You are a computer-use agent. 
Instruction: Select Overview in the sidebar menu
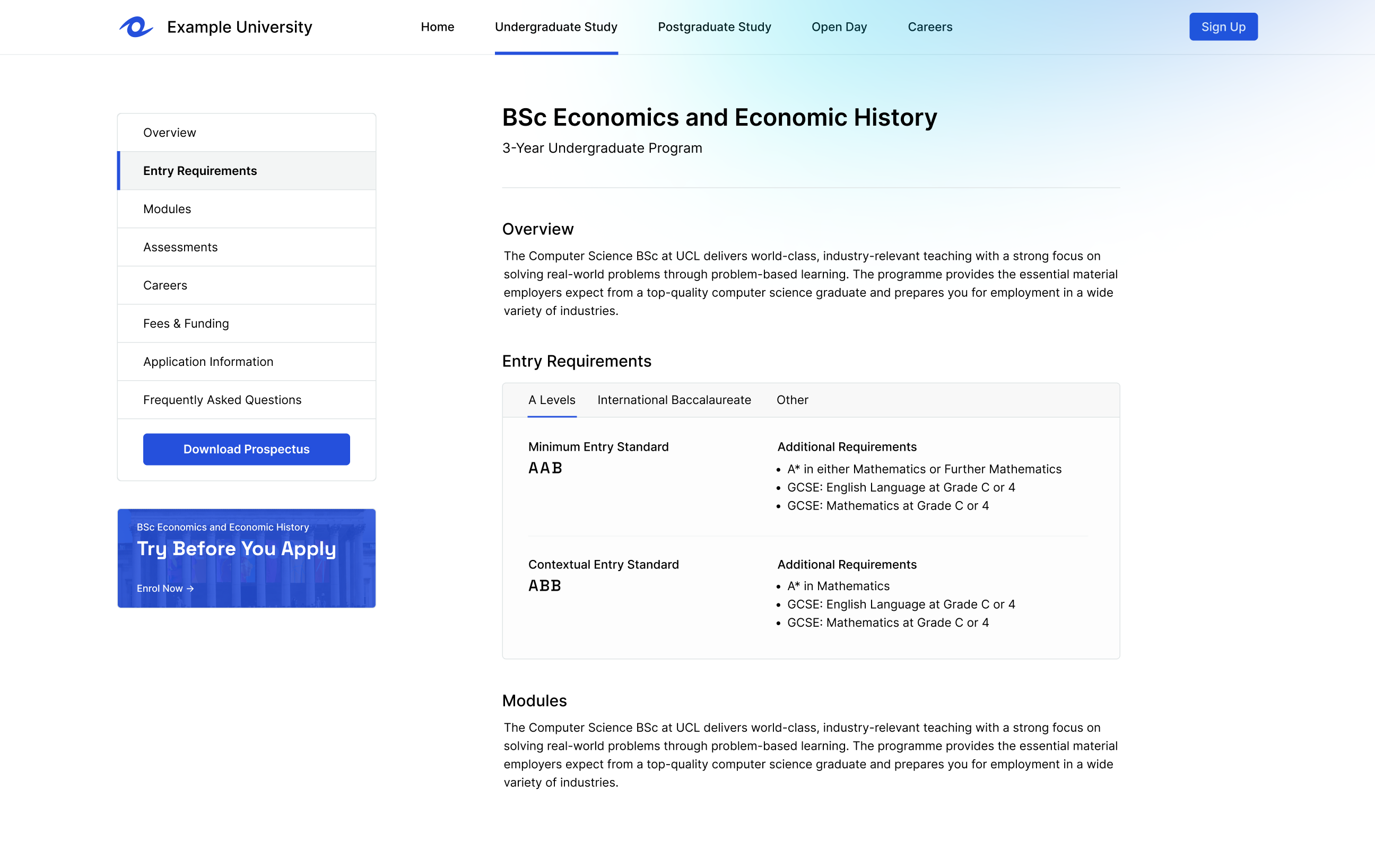[x=247, y=133]
